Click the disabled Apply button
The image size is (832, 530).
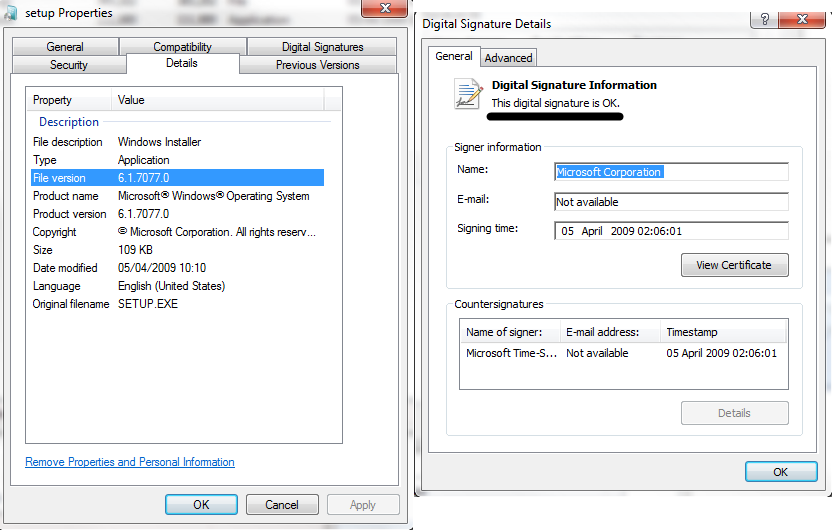[363, 505]
